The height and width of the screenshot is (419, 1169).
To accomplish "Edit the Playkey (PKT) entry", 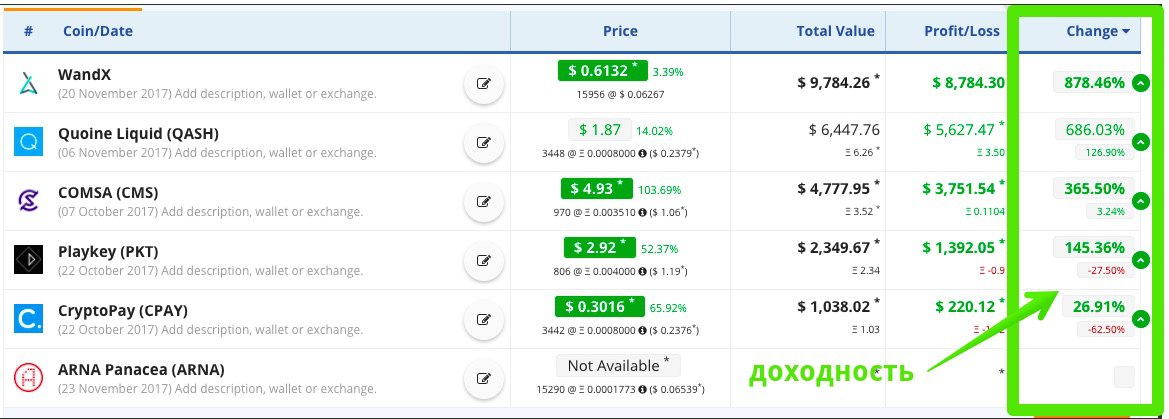I will point(484,260).
